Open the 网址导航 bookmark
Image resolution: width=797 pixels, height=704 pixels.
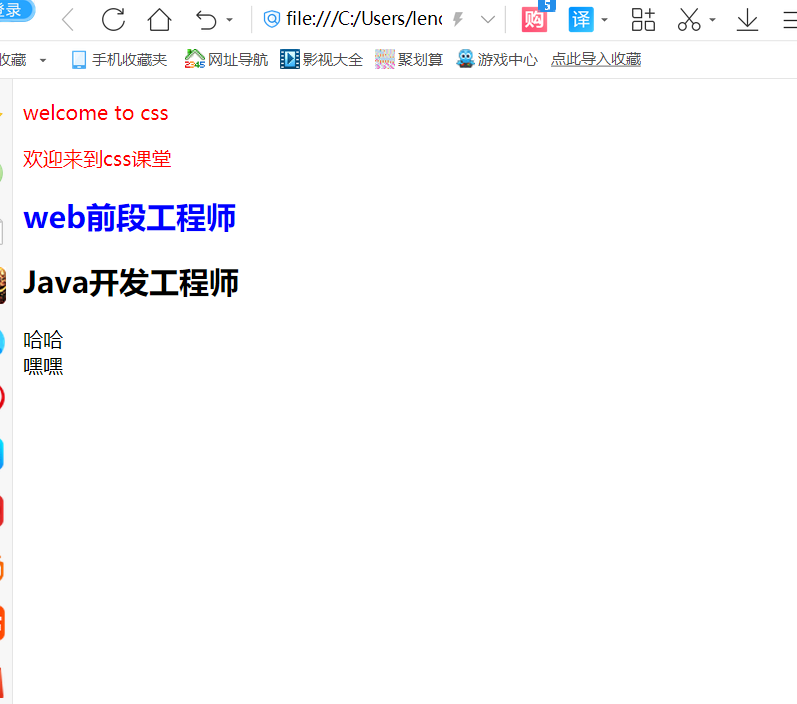[226, 59]
